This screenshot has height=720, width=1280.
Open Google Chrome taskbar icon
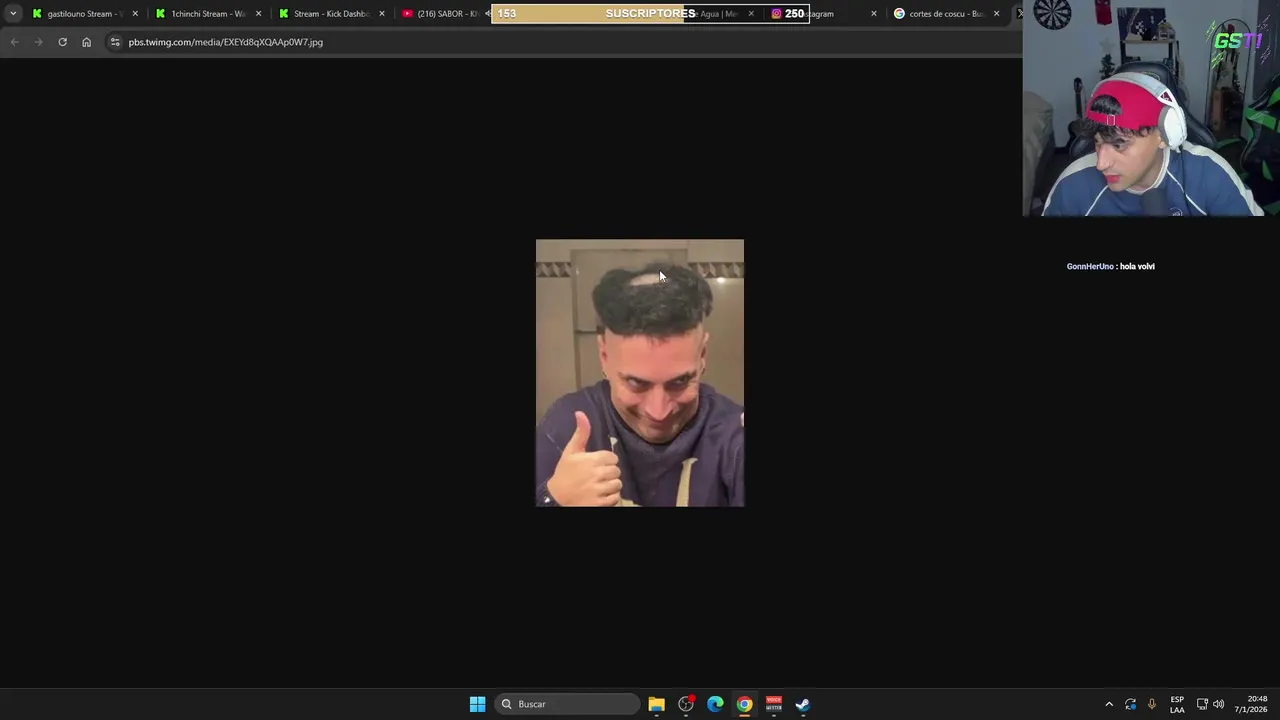[744, 704]
